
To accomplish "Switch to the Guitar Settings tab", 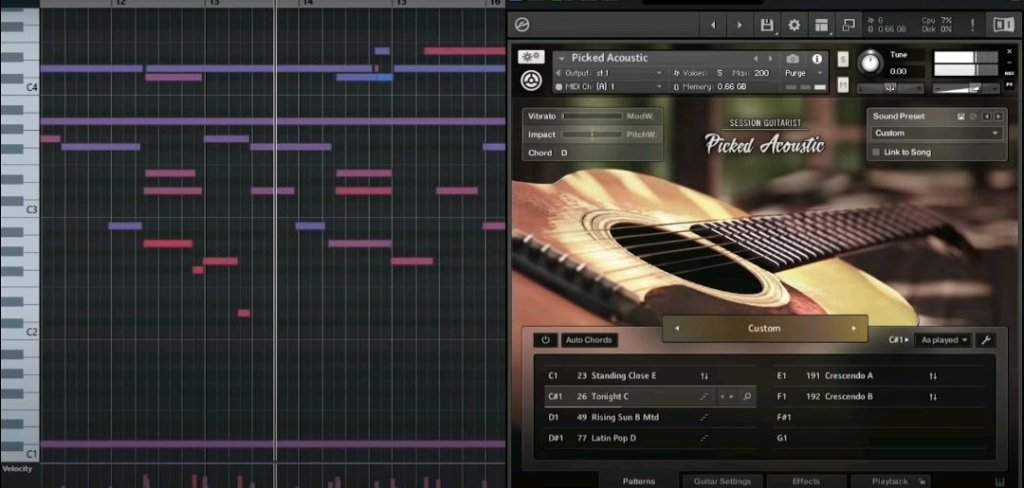I will tap(723, 481).
